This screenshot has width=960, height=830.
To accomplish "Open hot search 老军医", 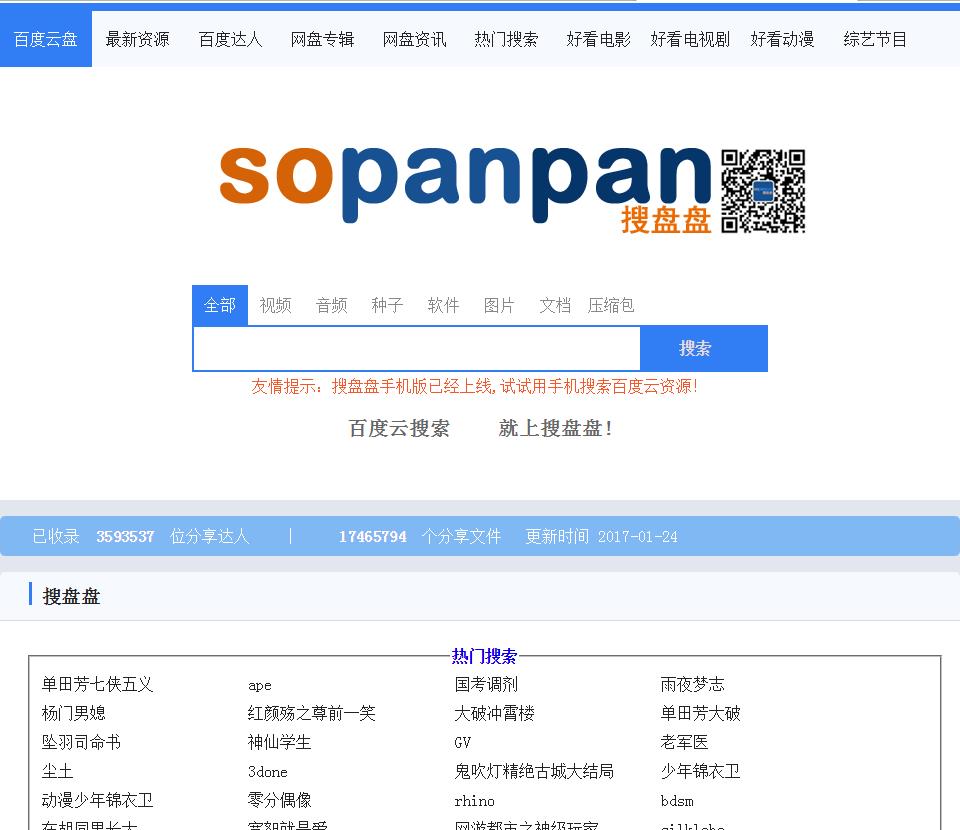I will click(684, 742).
